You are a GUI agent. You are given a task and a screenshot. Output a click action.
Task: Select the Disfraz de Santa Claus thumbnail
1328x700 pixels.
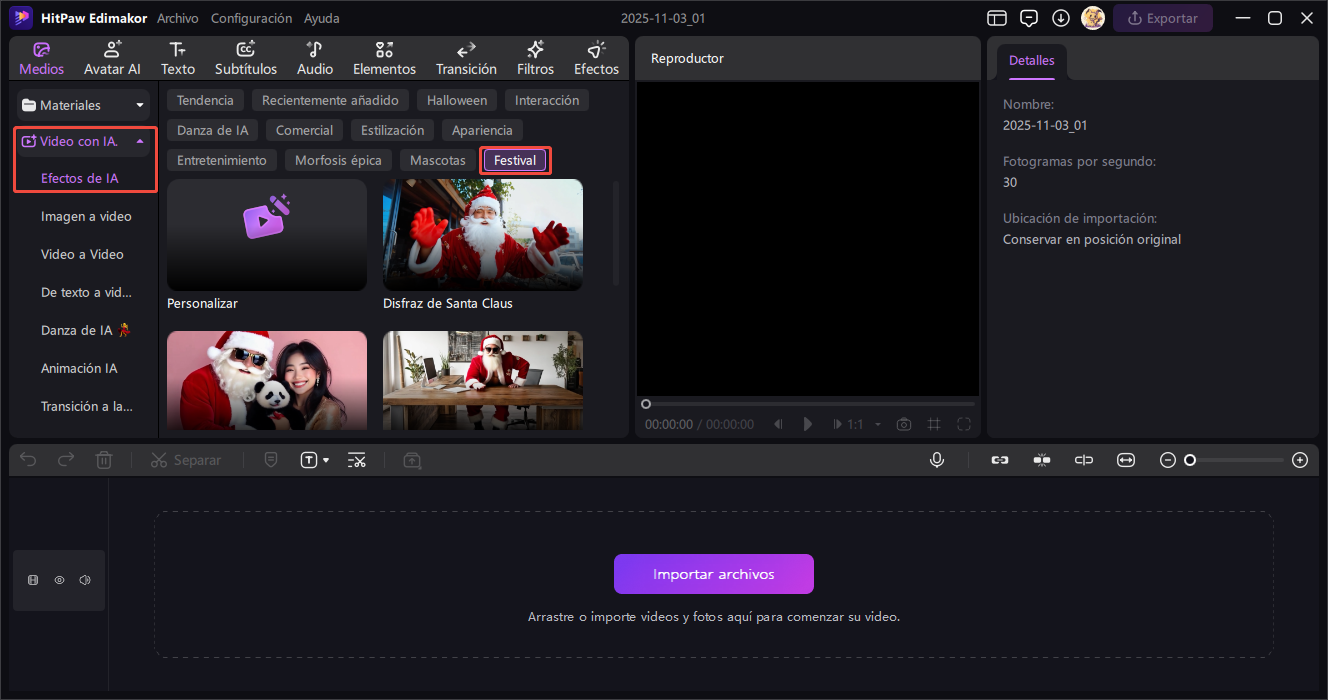pos(482,235)
